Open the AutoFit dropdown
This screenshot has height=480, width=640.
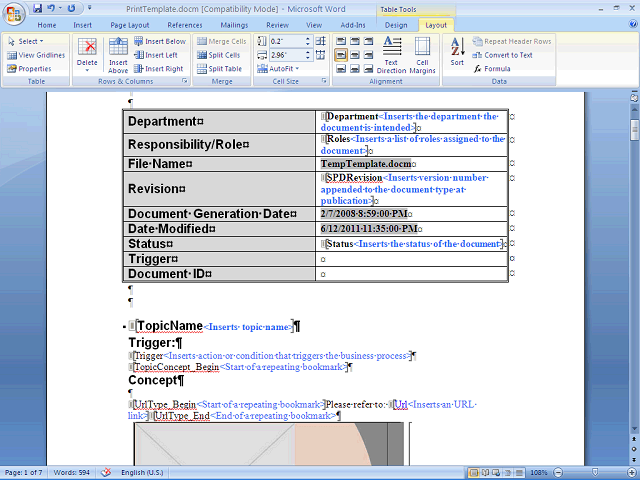pyautogui.click(x=278, y=69)
